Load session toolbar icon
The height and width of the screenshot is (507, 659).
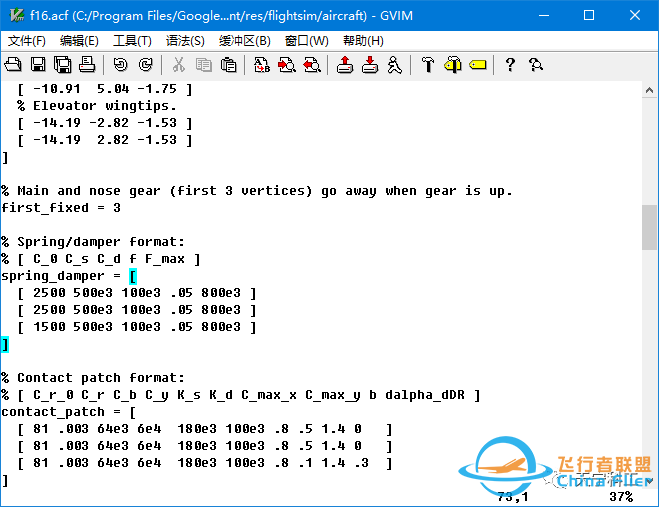345,65
